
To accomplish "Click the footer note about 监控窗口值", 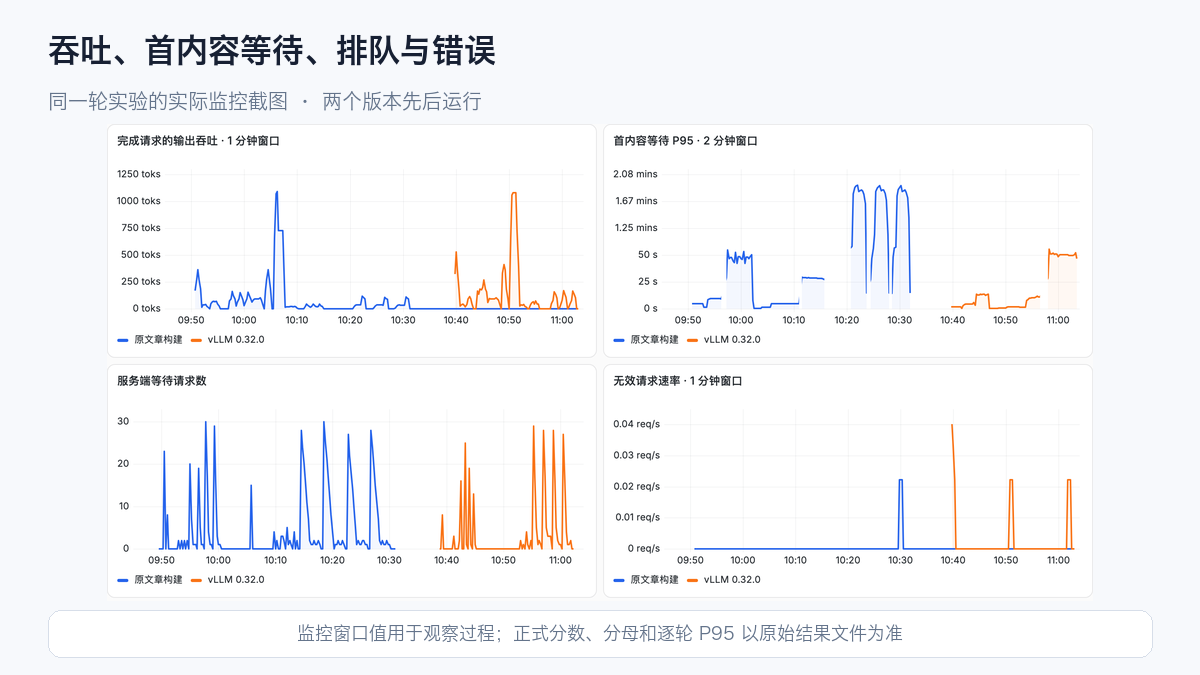I will [x=600, y=633].
